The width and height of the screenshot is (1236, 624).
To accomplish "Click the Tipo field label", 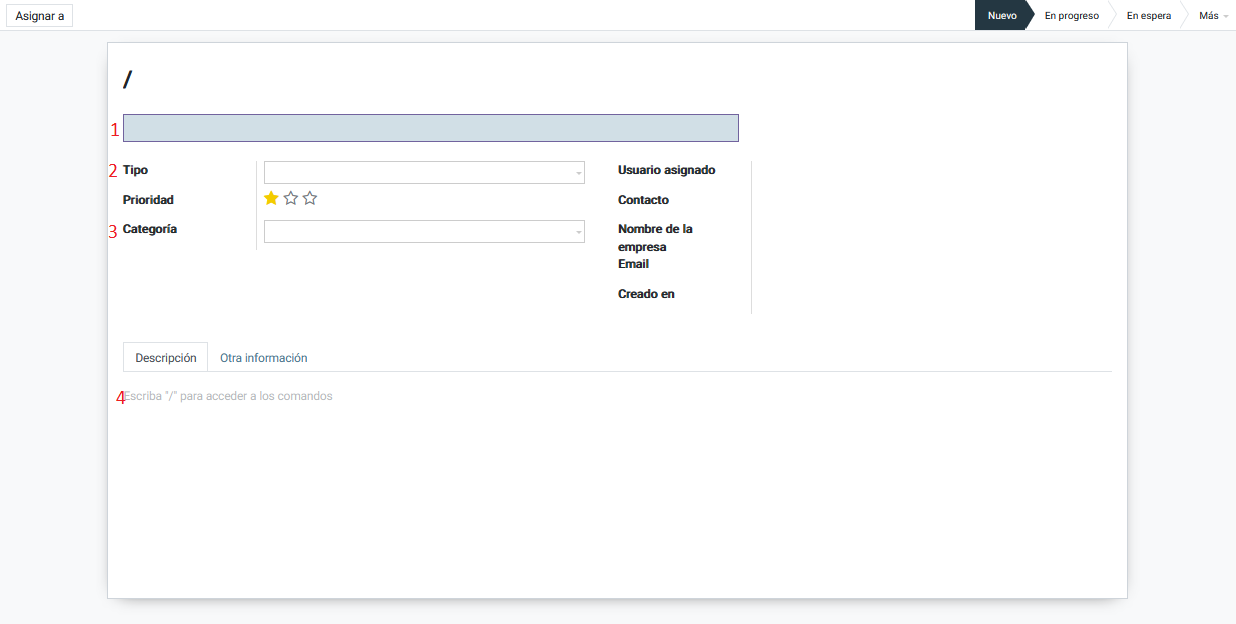I will point(135,170).
